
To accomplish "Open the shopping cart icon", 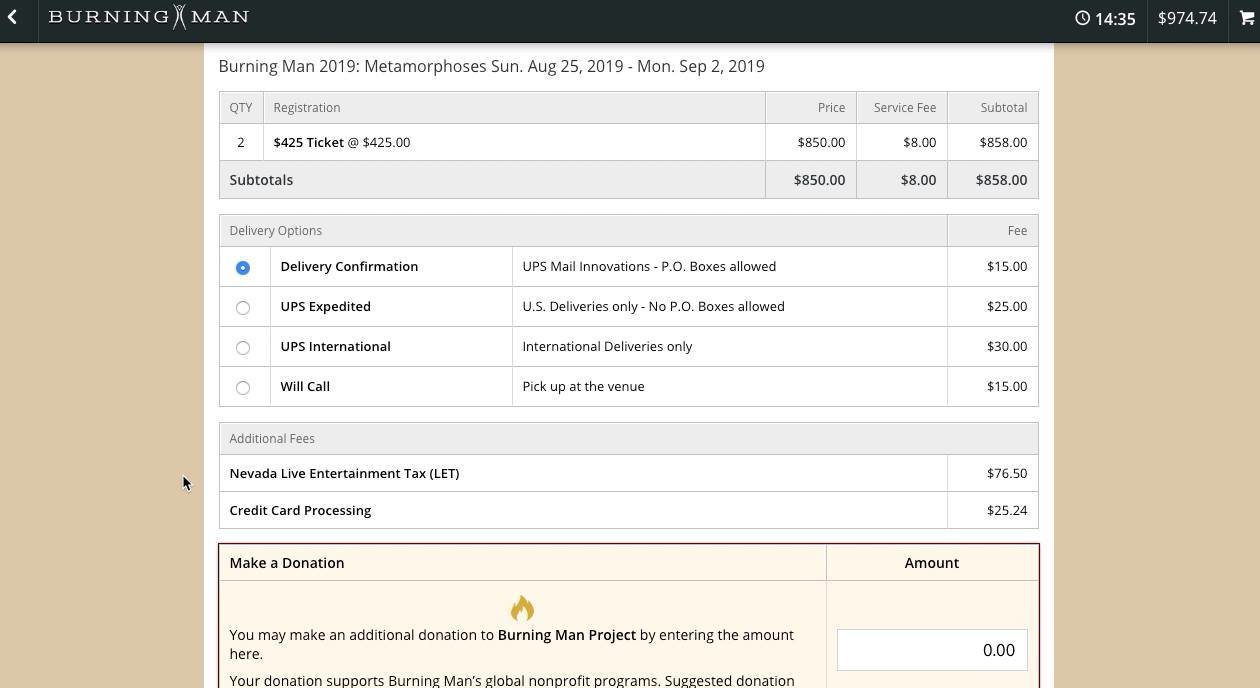I will pos(1247,18).
